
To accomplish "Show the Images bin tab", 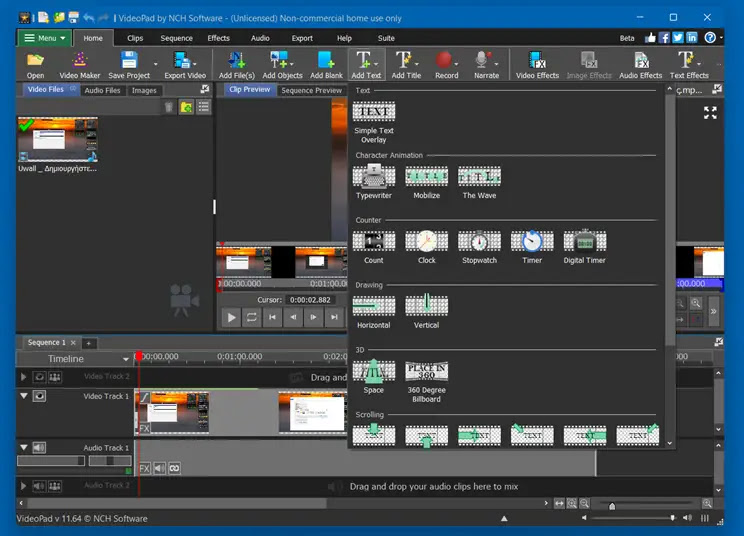I will tap(144, 90).
